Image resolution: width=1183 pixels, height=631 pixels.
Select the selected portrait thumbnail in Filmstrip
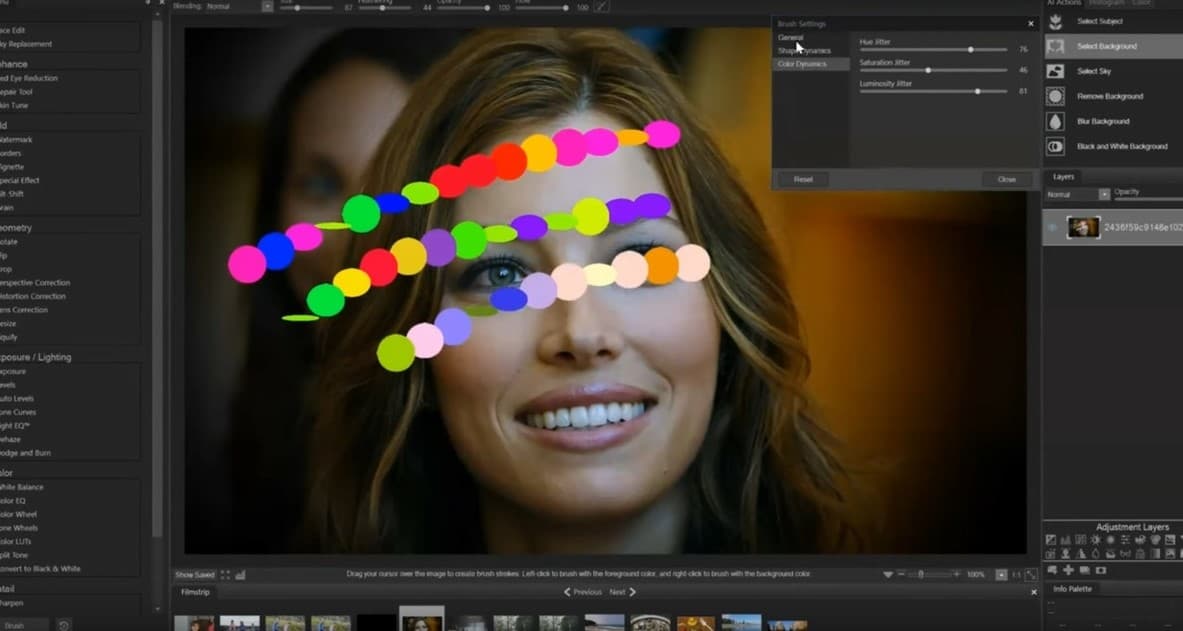point(421,621)
